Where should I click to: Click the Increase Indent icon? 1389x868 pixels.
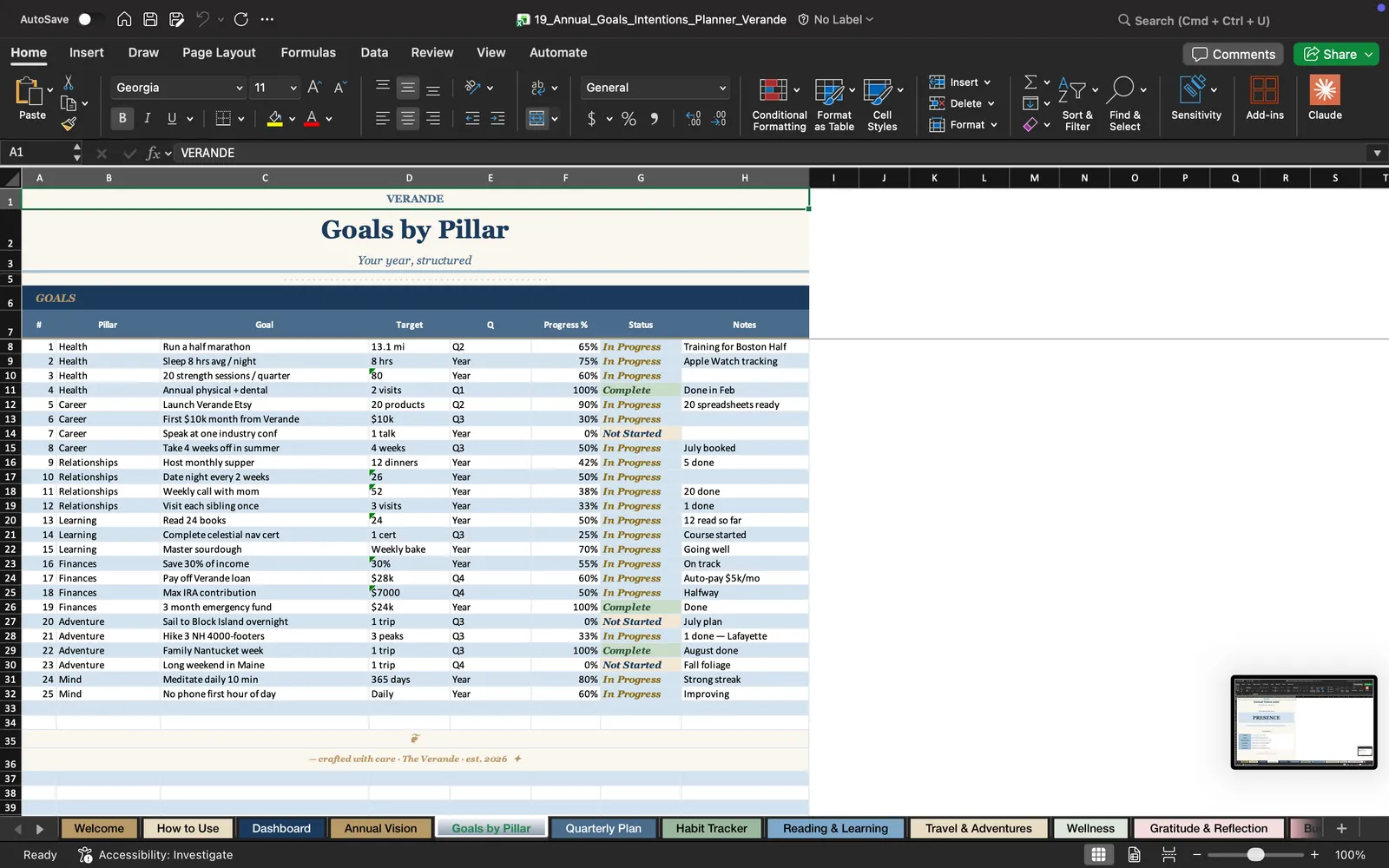[x=497, y=118]
